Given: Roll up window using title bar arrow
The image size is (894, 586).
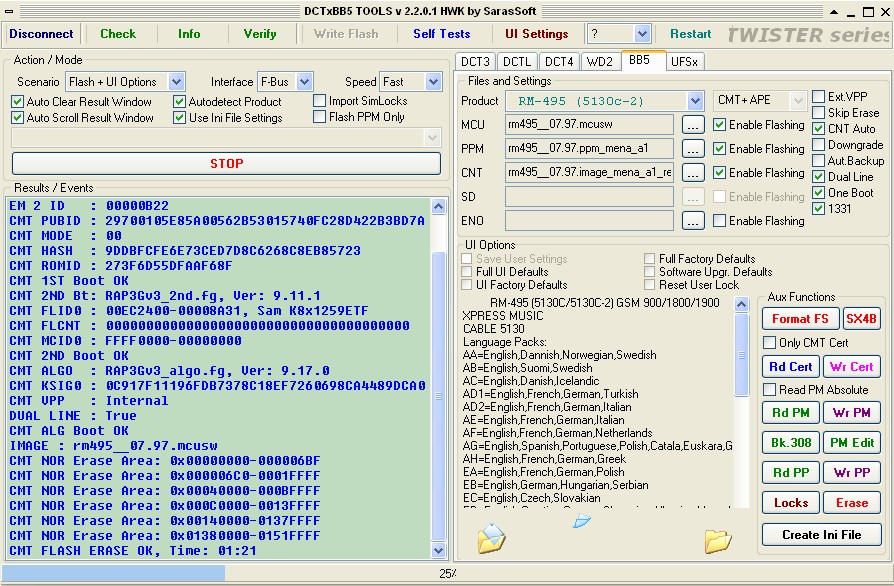Looking at the screenshot, I should tap(834, 11).
